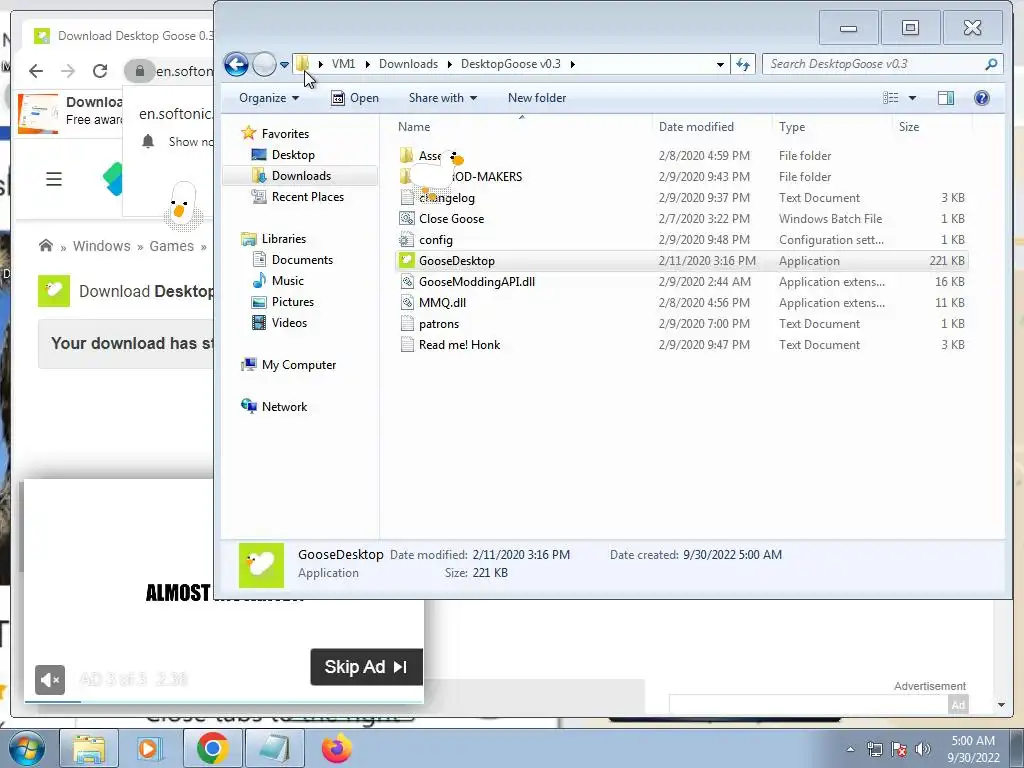Select Downloads in the address breadcrumb

408,64
